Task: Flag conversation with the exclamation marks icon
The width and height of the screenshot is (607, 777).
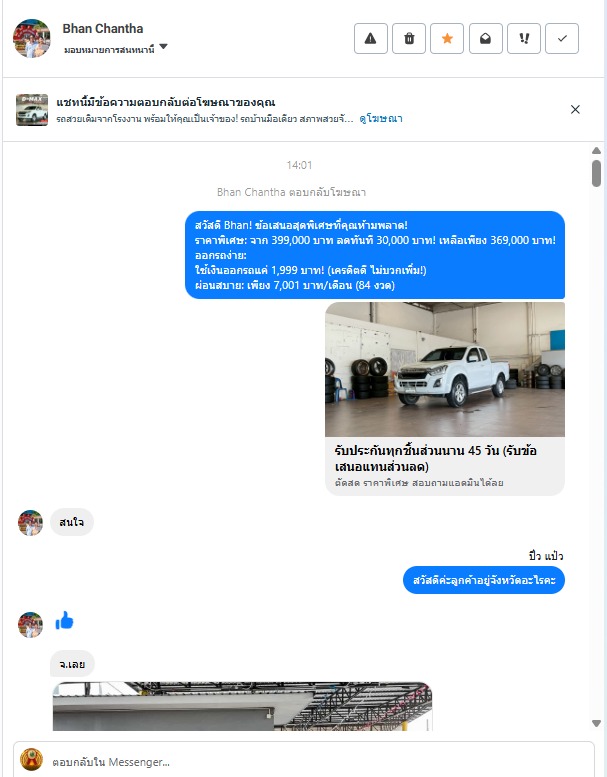Action: 524,39
